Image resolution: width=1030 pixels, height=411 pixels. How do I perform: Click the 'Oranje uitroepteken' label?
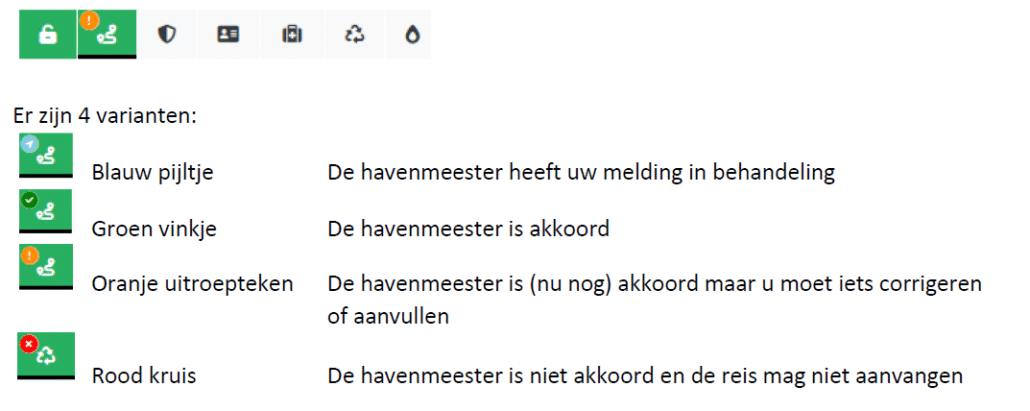[192, 283]
